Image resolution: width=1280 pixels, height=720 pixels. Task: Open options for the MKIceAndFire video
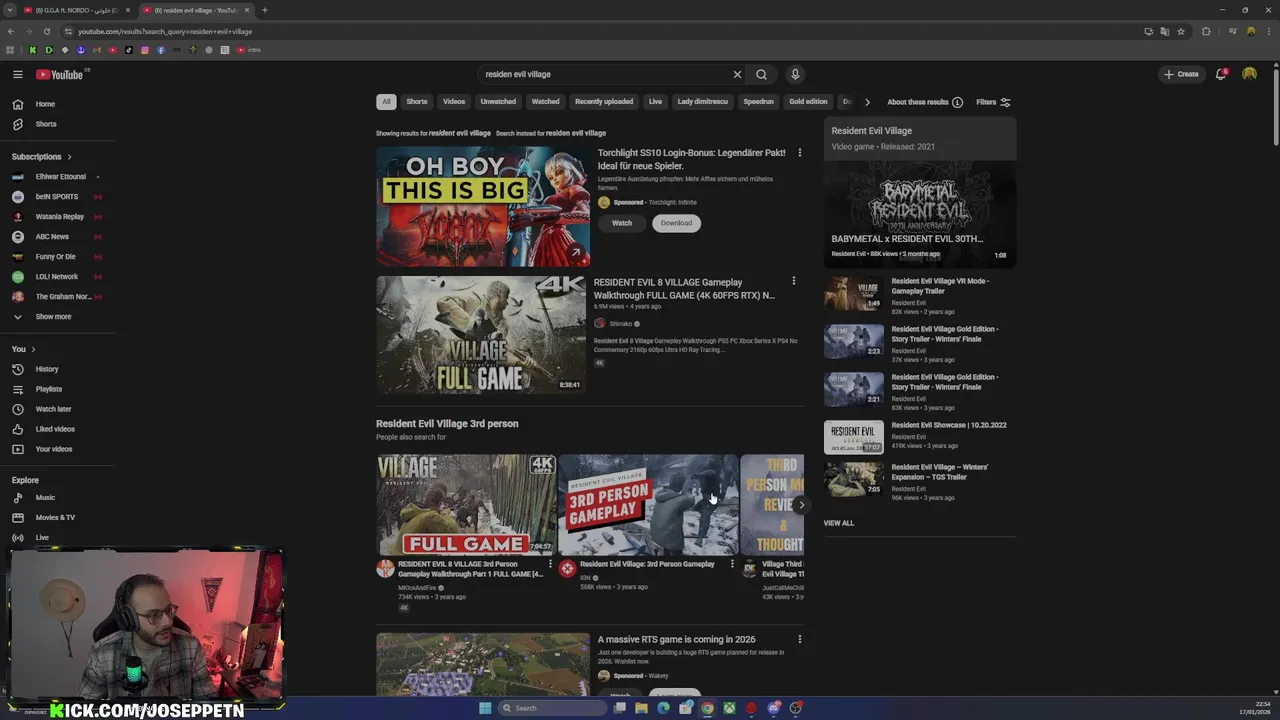550,564
